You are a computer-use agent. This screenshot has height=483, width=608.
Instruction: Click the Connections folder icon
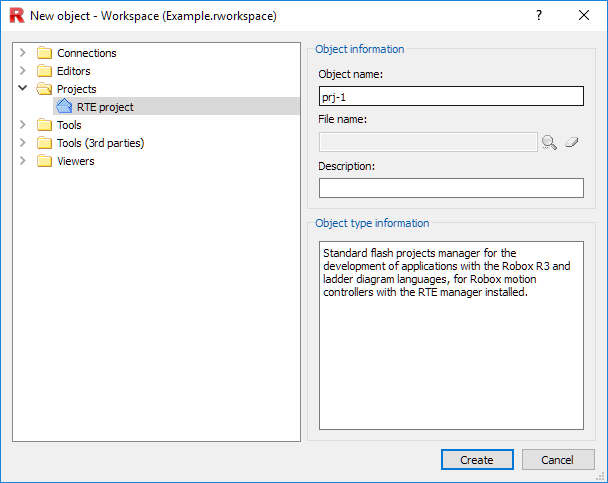click(44, 53)
